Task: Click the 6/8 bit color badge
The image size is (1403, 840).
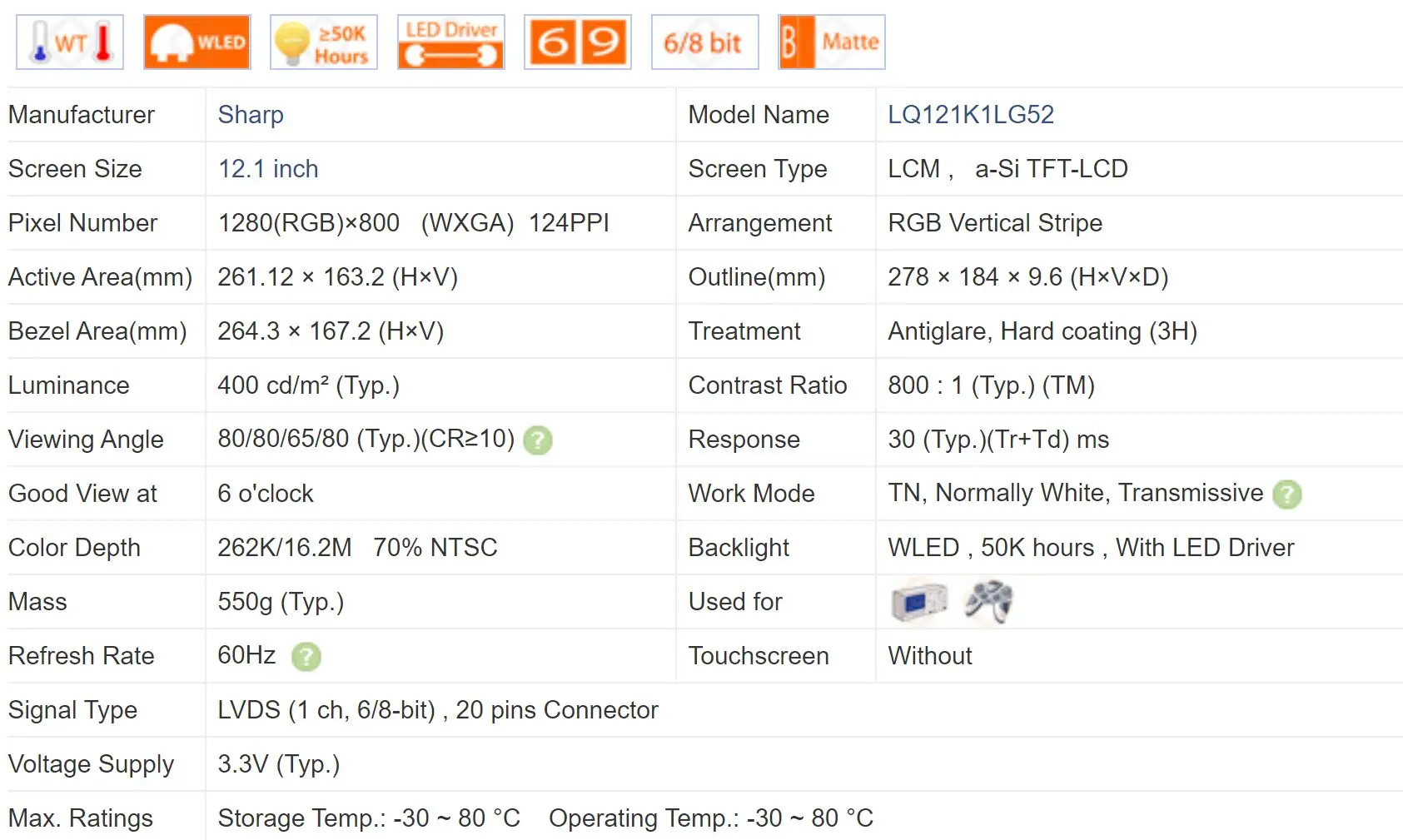Action: point(705,42)
